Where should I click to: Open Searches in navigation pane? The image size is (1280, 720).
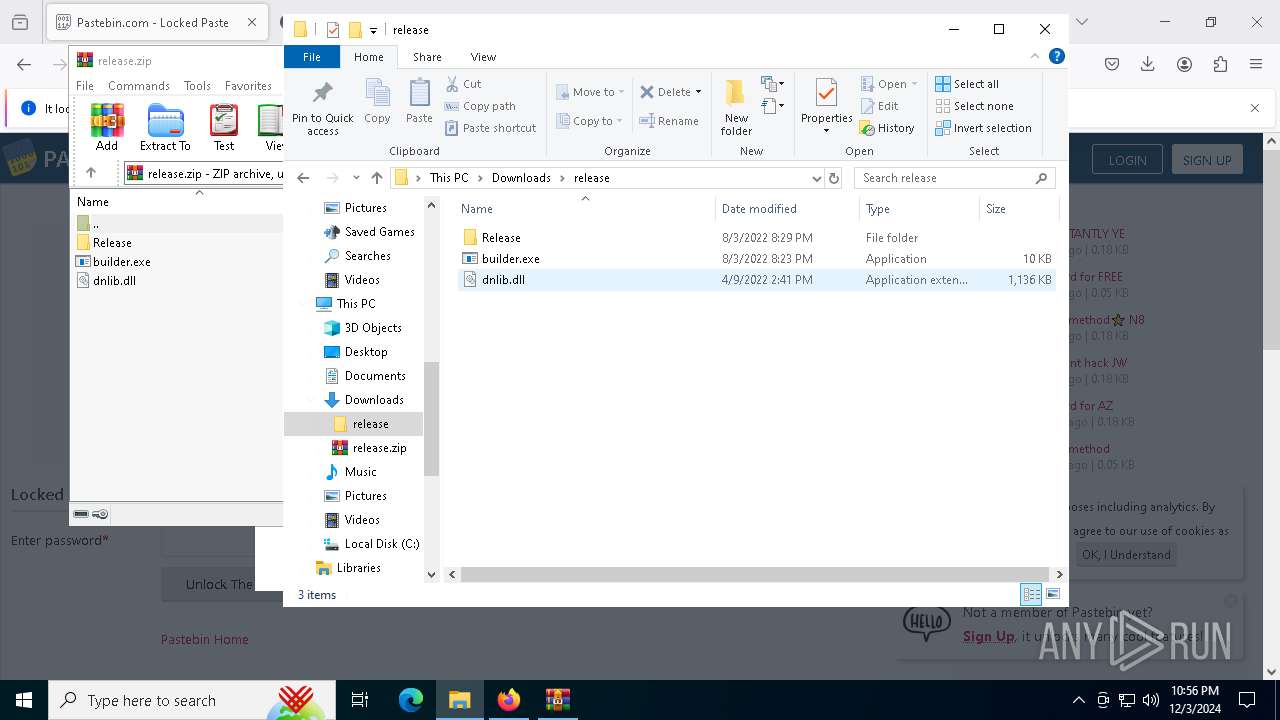coord(357,256)
